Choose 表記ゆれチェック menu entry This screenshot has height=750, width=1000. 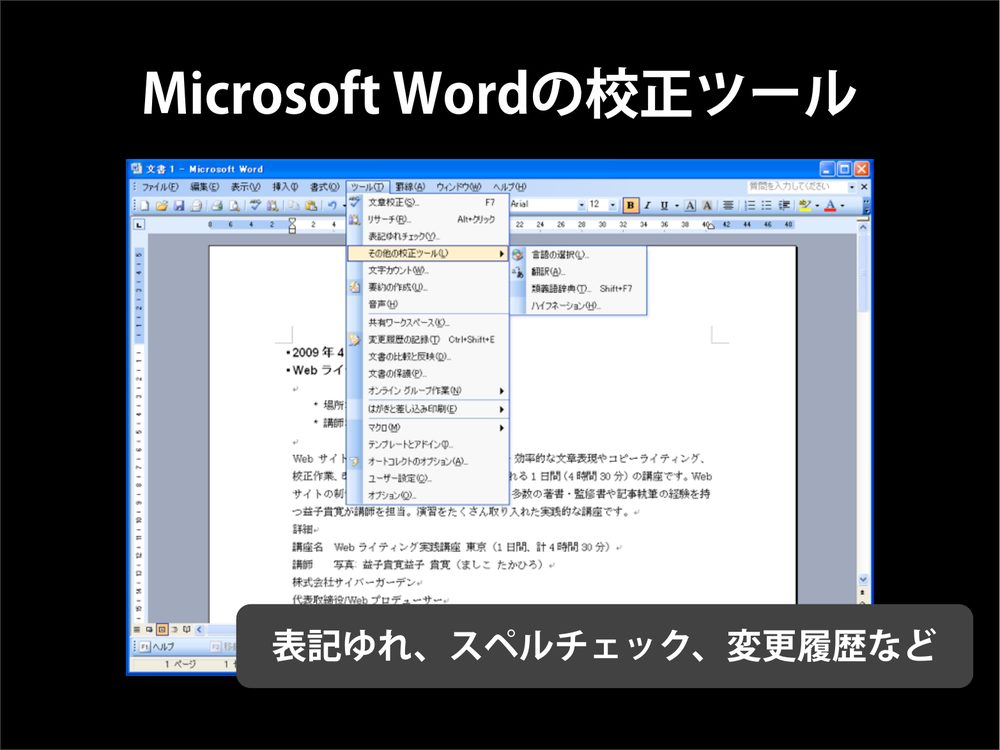point(427,236)
